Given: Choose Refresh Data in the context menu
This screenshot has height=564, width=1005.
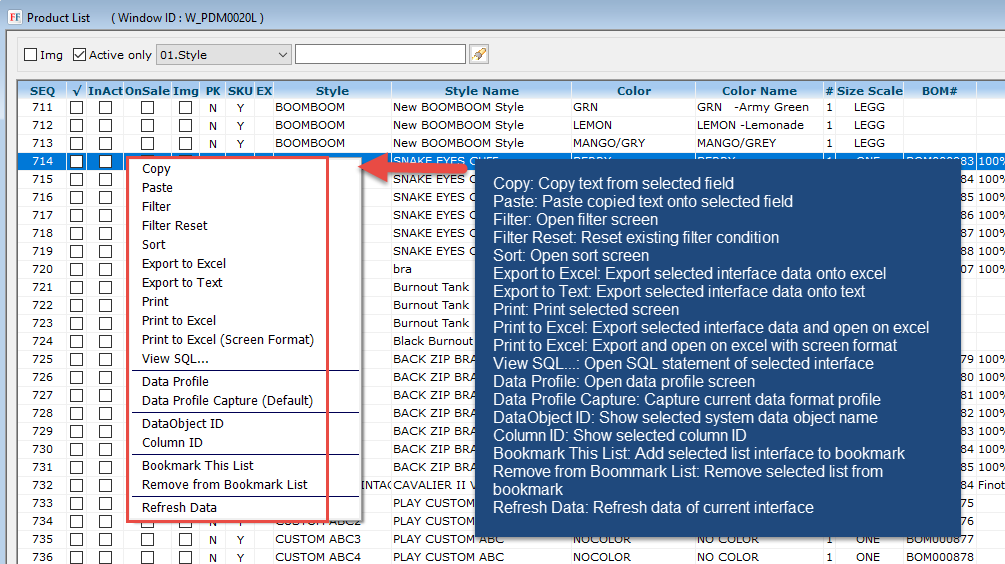Looking at the screenshot, I should 180,508.
